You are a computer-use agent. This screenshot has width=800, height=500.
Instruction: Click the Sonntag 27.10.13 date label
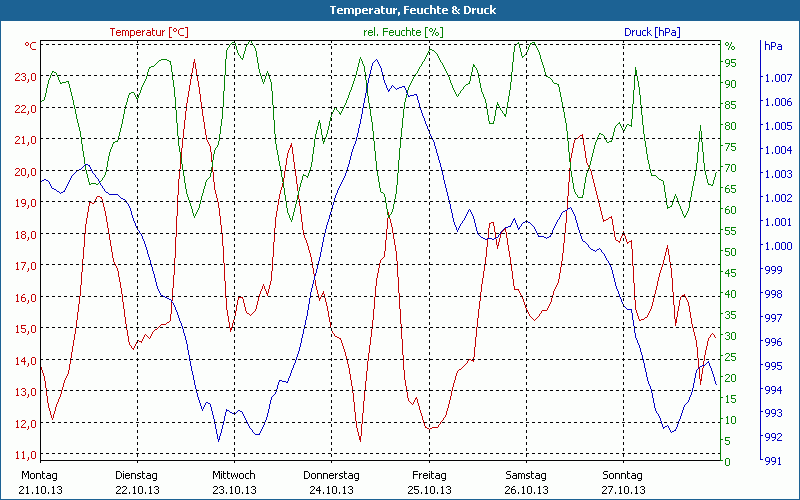[623, 482]
